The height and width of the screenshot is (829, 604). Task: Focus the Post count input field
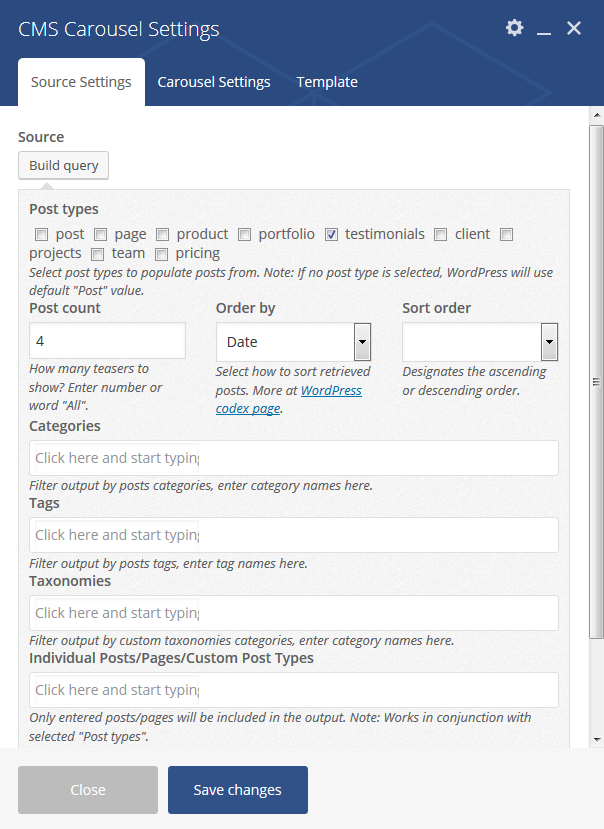click(x=107, y=341)
